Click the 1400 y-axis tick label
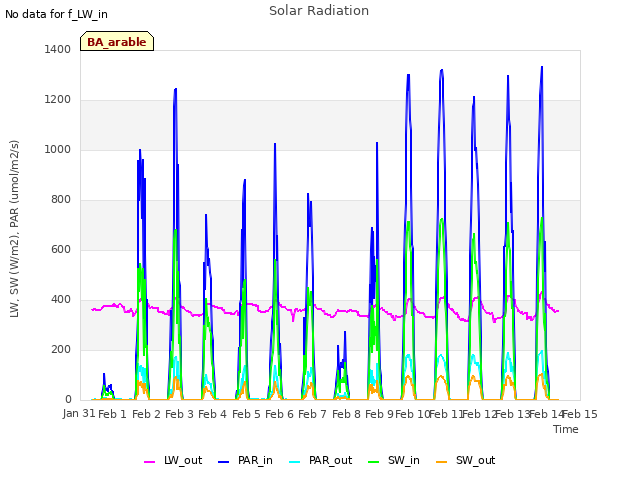The height and width of the screenshot is (480, 640). pos(58,49)
